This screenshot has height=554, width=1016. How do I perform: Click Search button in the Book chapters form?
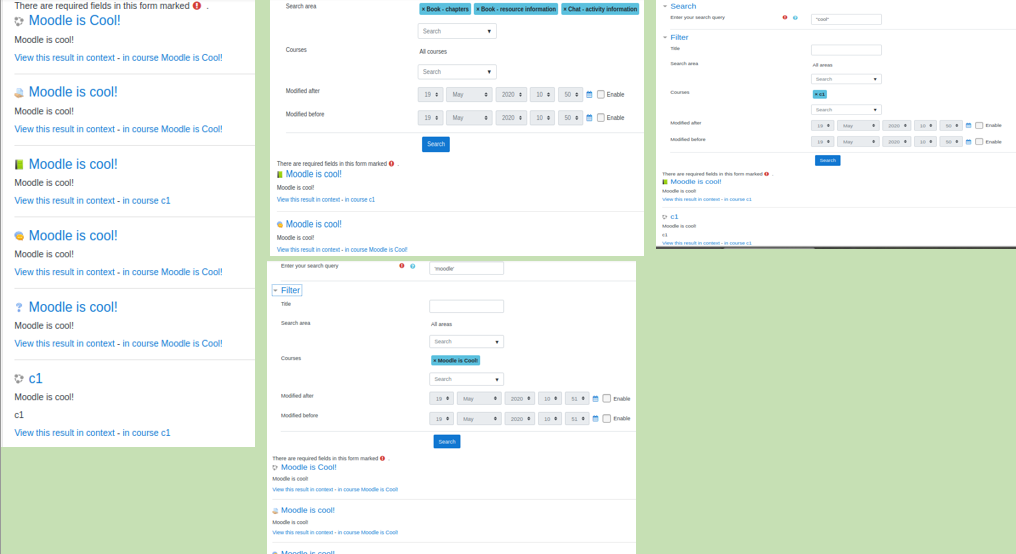[x=436, y=144]
